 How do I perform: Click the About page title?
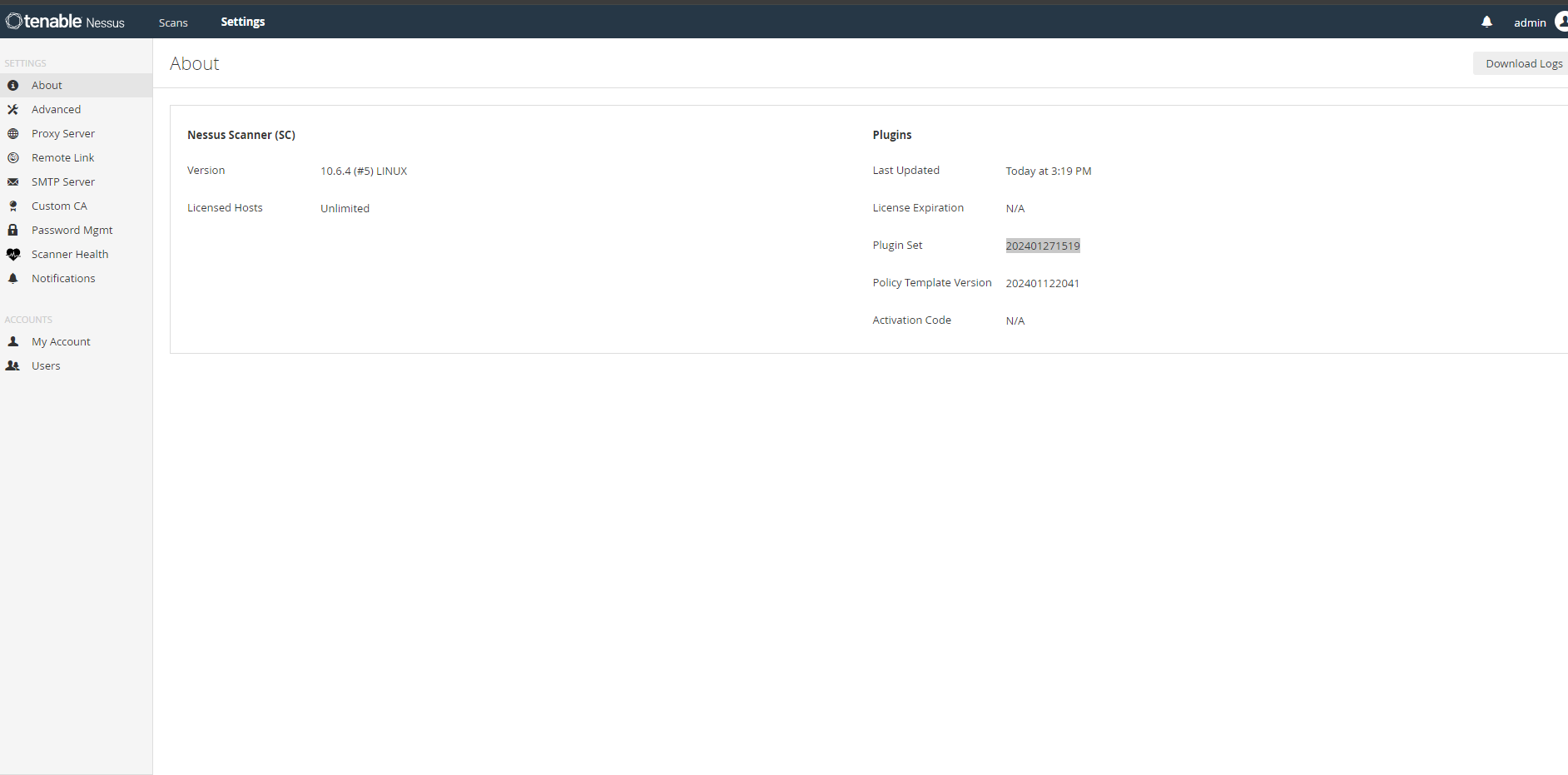coord(195,63)
